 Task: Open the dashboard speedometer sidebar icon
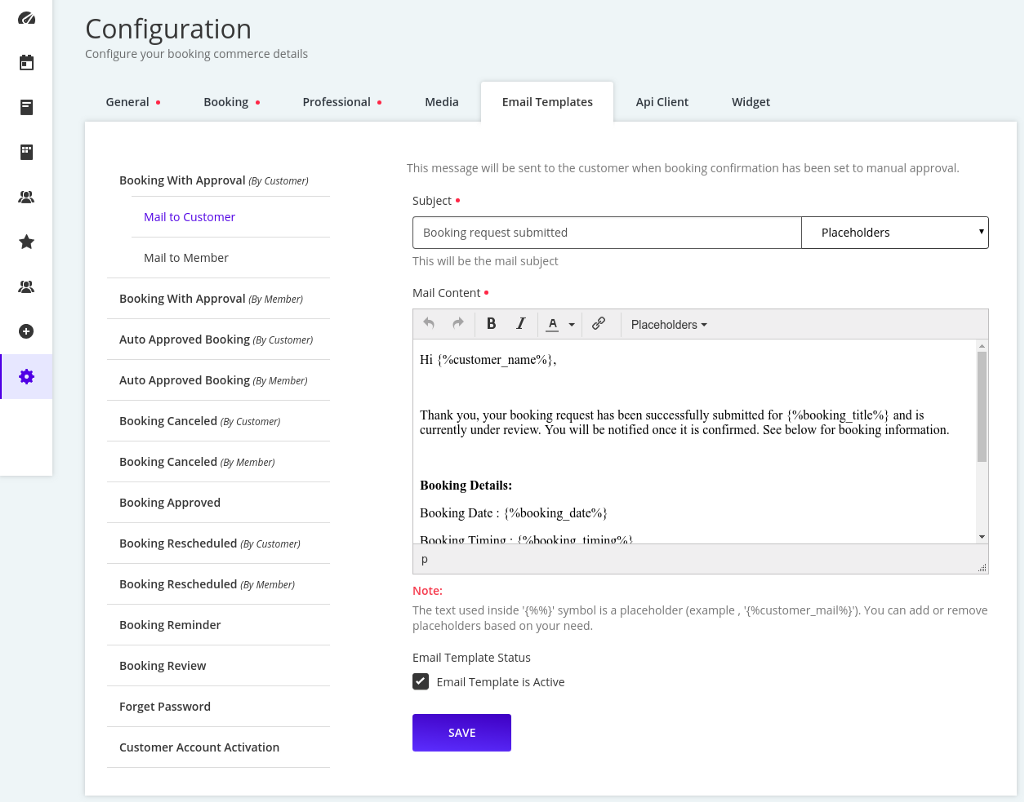[27, 18]
